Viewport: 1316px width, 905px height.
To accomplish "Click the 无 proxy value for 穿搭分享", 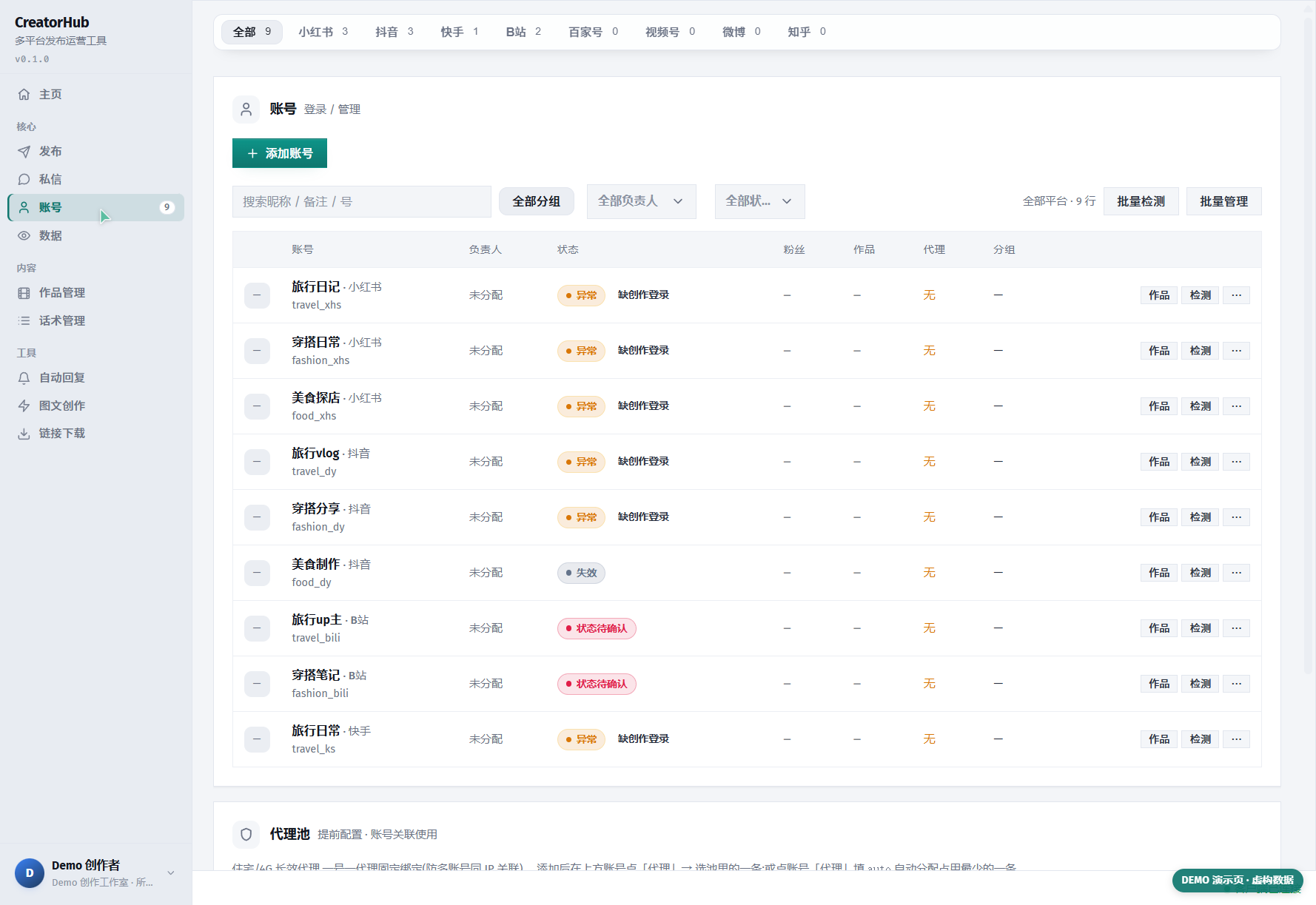I will 929,517.
